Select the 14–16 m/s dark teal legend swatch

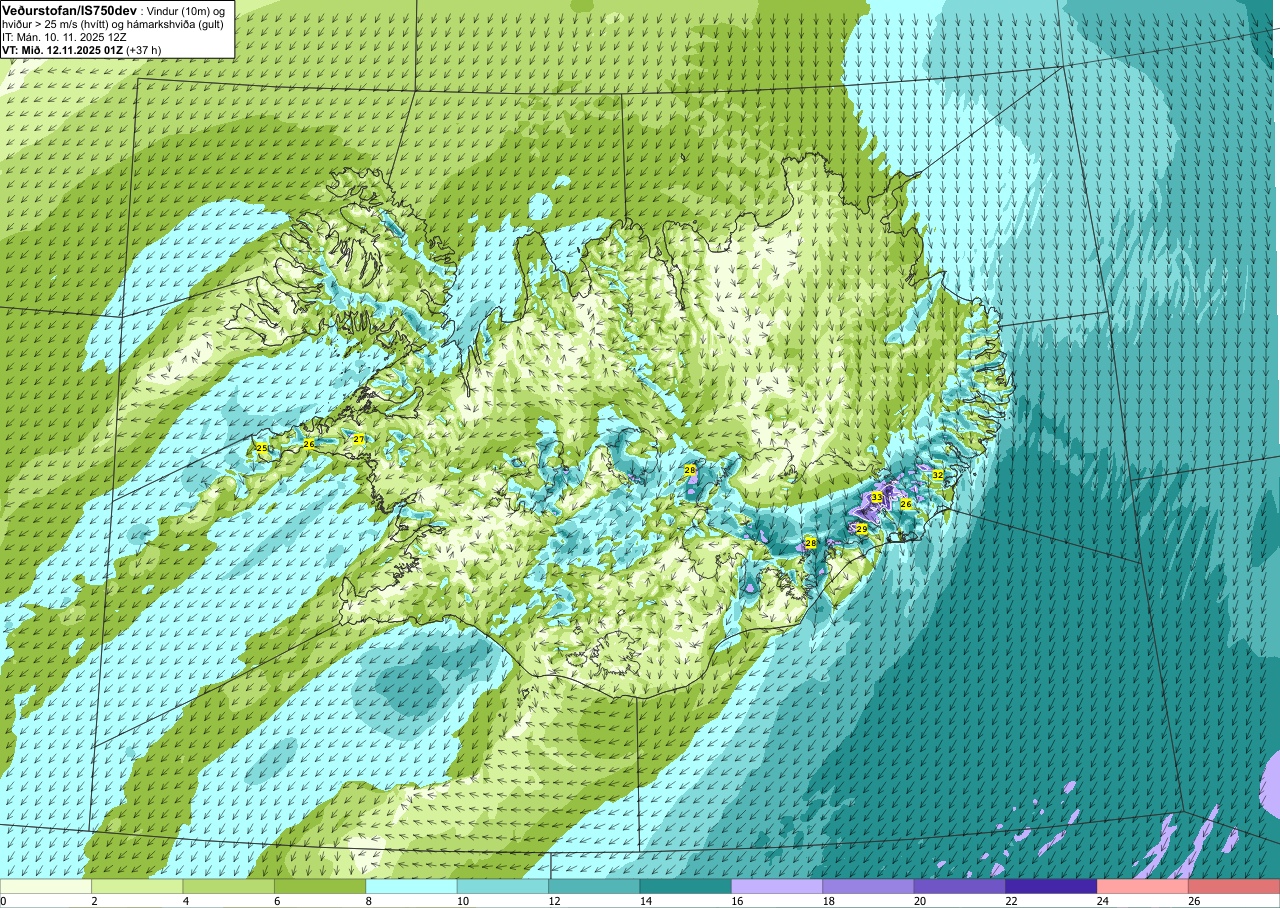[x=686, y=886]
